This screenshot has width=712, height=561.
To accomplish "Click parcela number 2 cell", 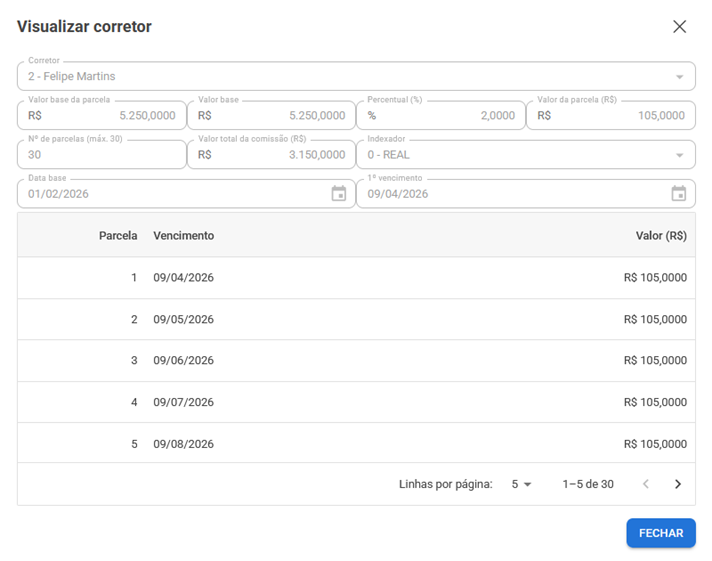I will point(134,319).
